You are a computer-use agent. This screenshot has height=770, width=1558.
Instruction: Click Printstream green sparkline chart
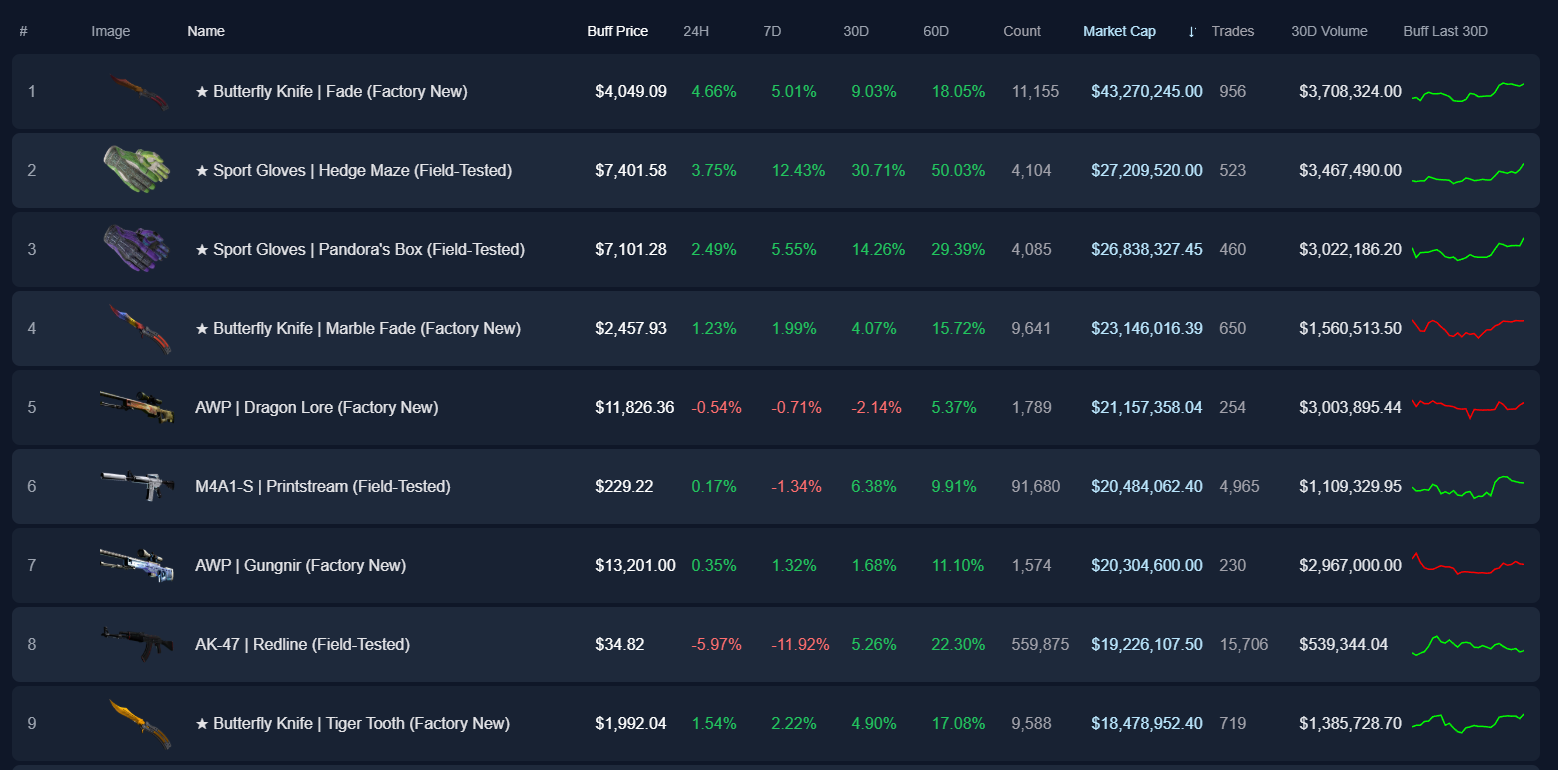1467,487
